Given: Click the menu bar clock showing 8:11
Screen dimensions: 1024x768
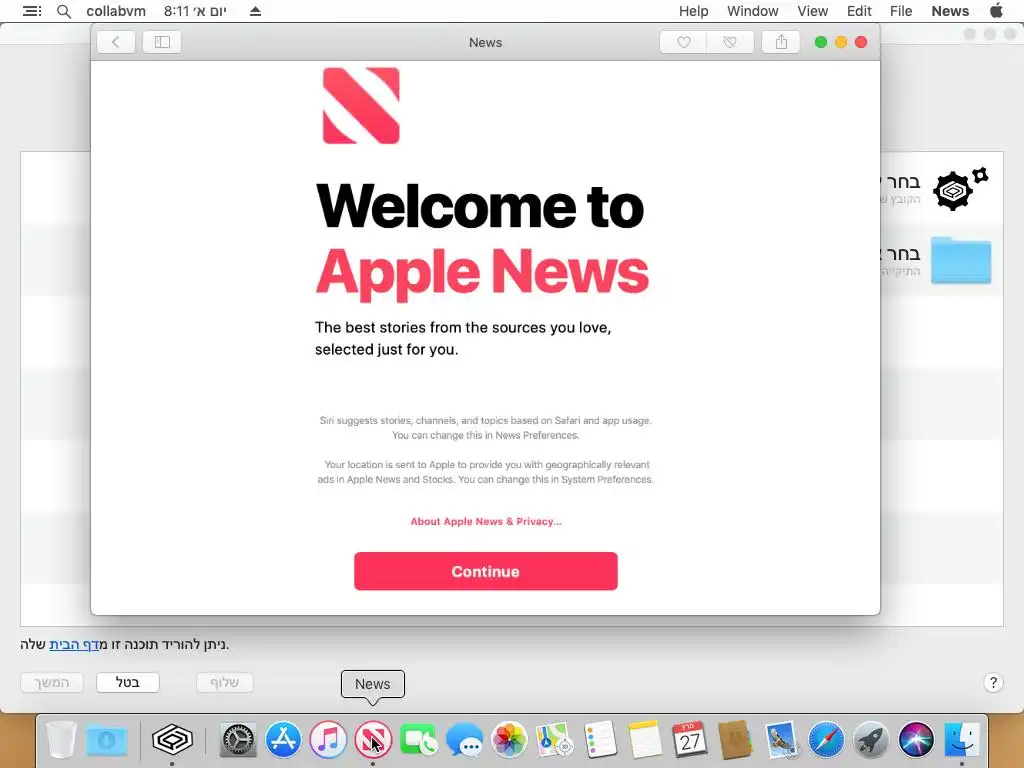Looking at the screenshot, I should [195, 11].
